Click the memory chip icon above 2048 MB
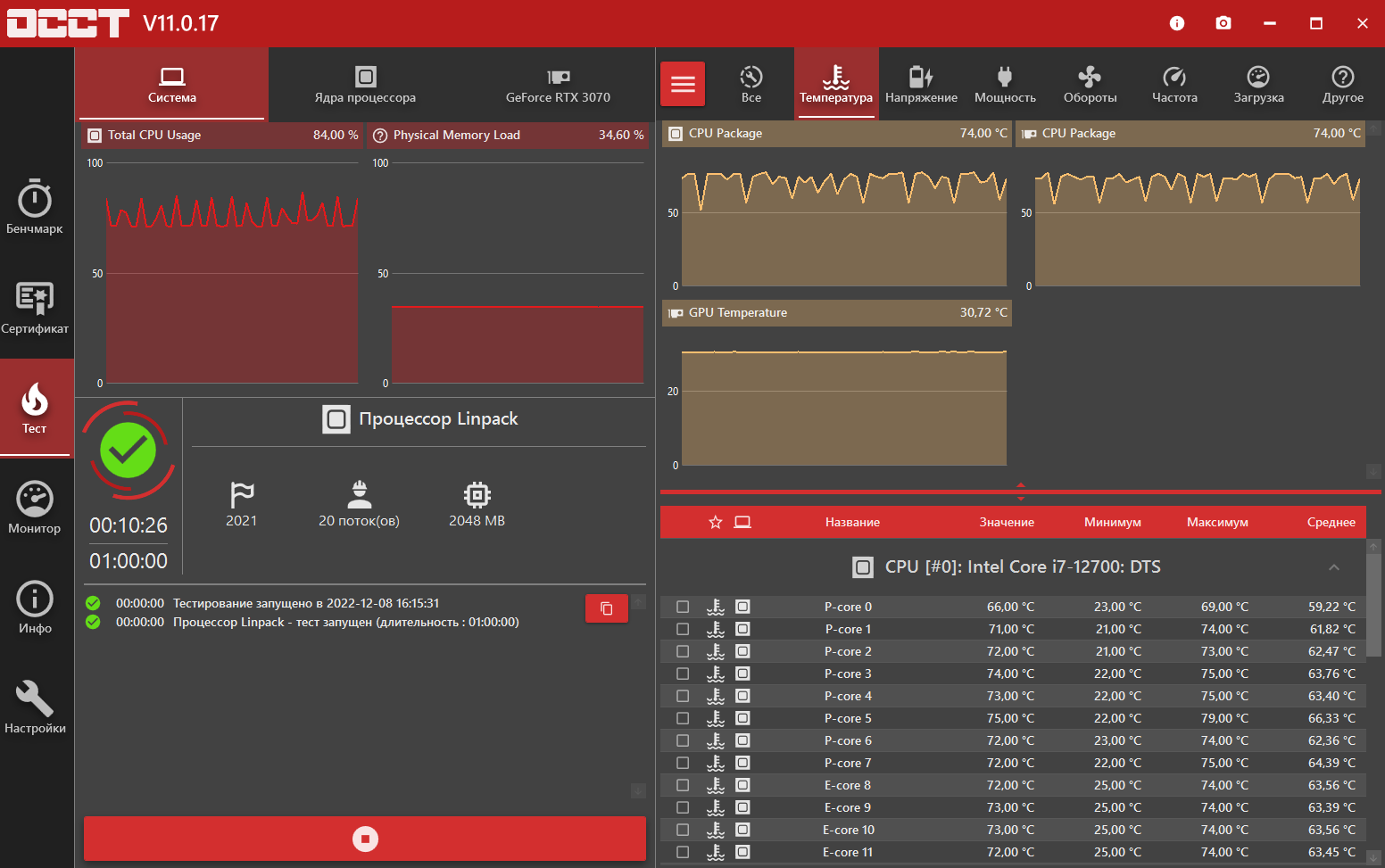Screen dimensions: 1385x868 (x=477, y=494)
